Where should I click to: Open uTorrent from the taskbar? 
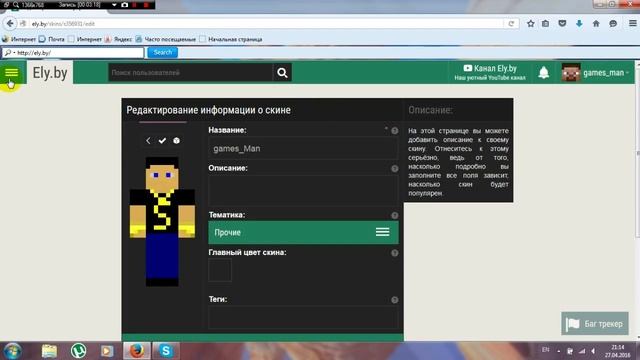click(x=78, y=351)
